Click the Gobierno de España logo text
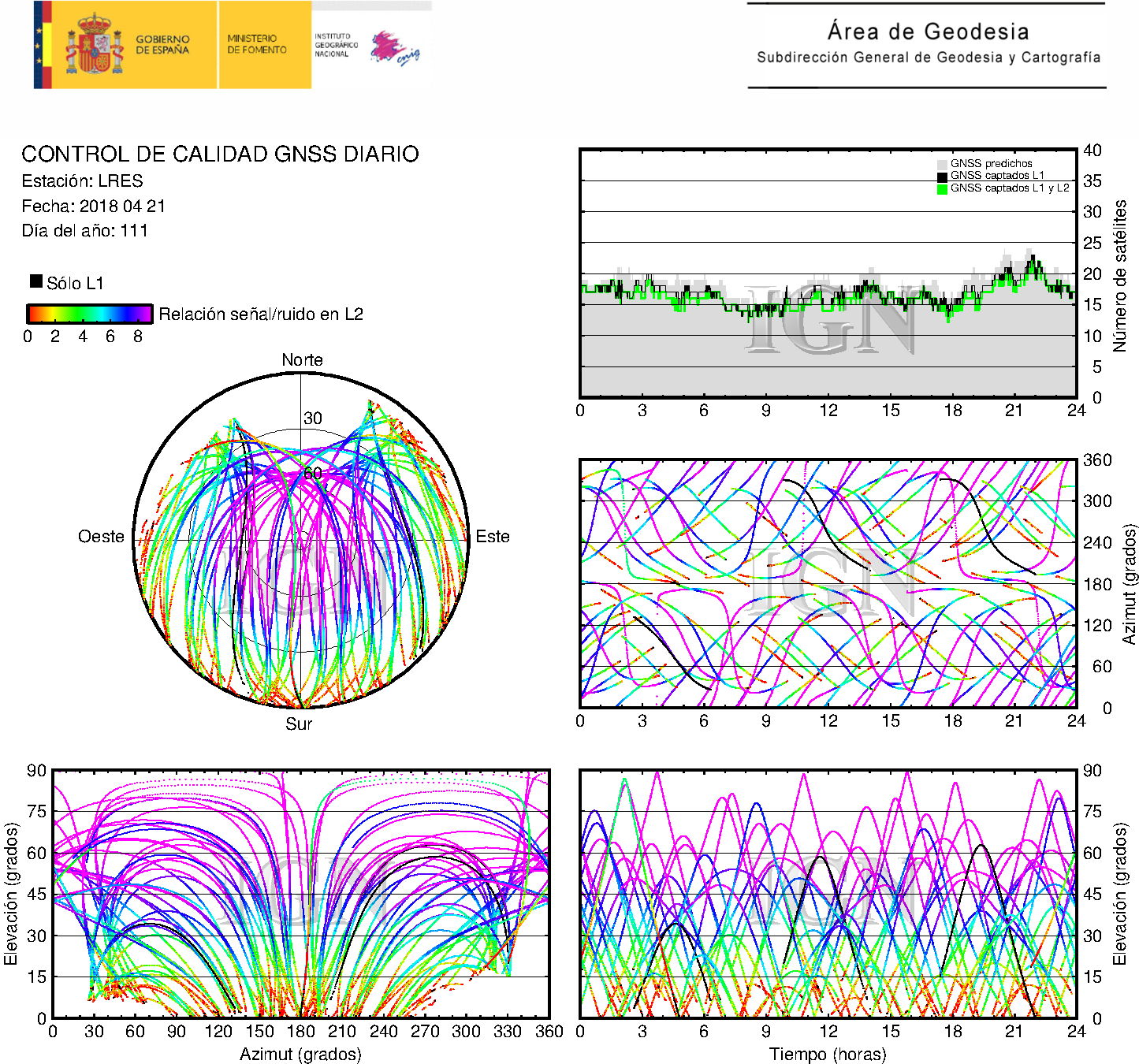Screen dimensions: 1139x1064 162,45
